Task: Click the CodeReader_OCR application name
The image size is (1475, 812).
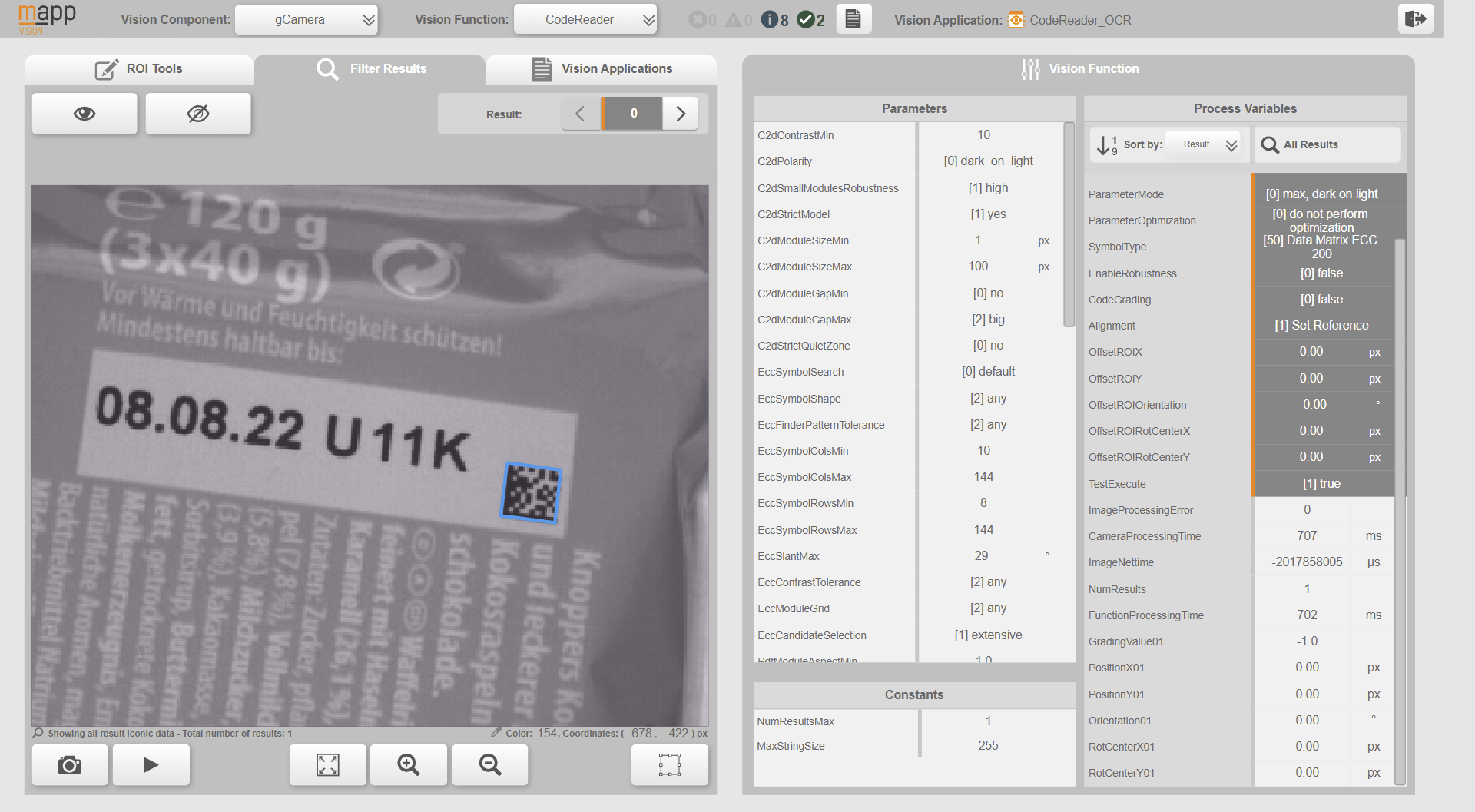Action: coord(1080,20)
